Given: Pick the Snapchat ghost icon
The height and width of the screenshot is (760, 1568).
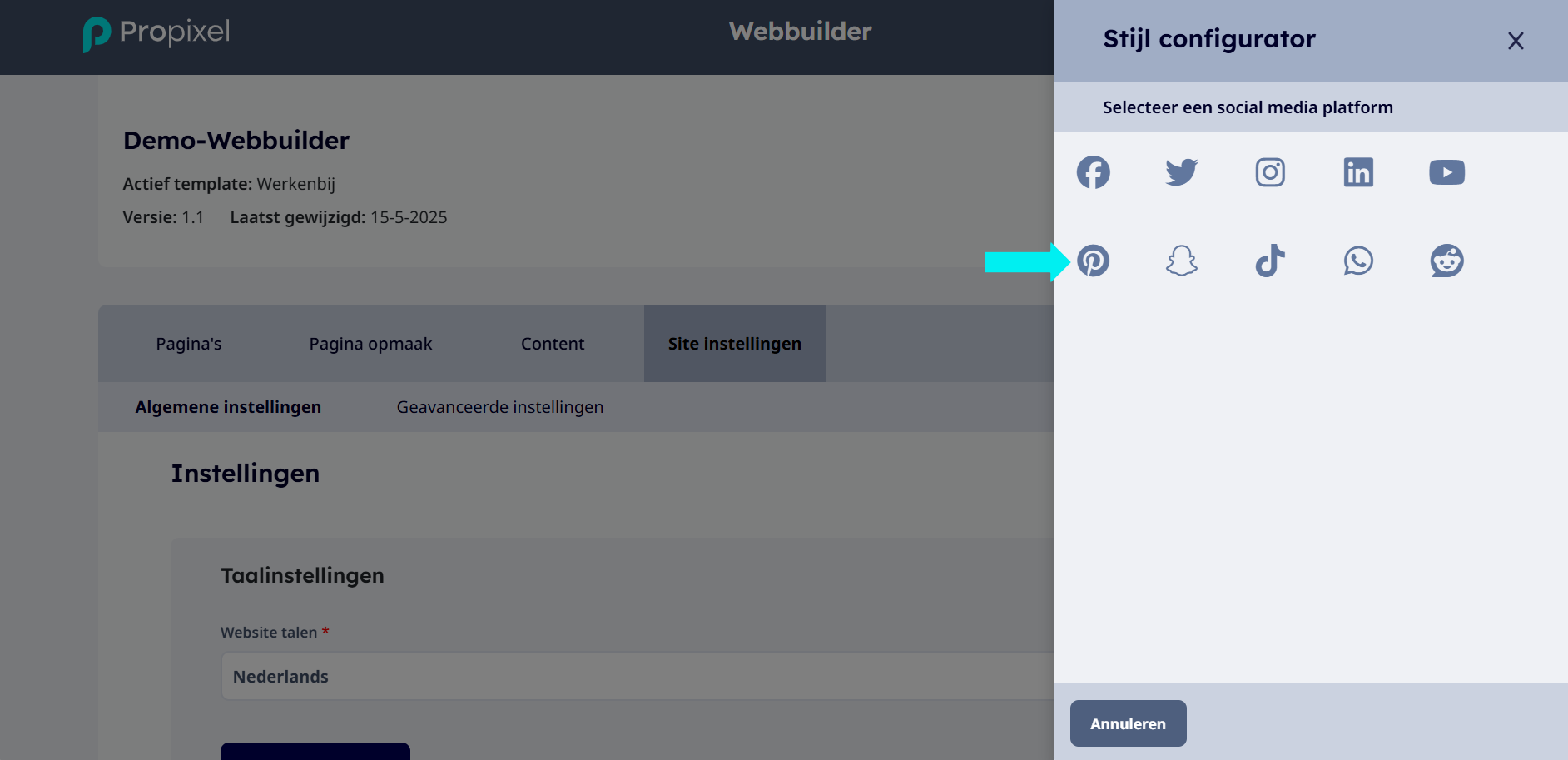Looking at the screenshot, I should [1181, 261].
